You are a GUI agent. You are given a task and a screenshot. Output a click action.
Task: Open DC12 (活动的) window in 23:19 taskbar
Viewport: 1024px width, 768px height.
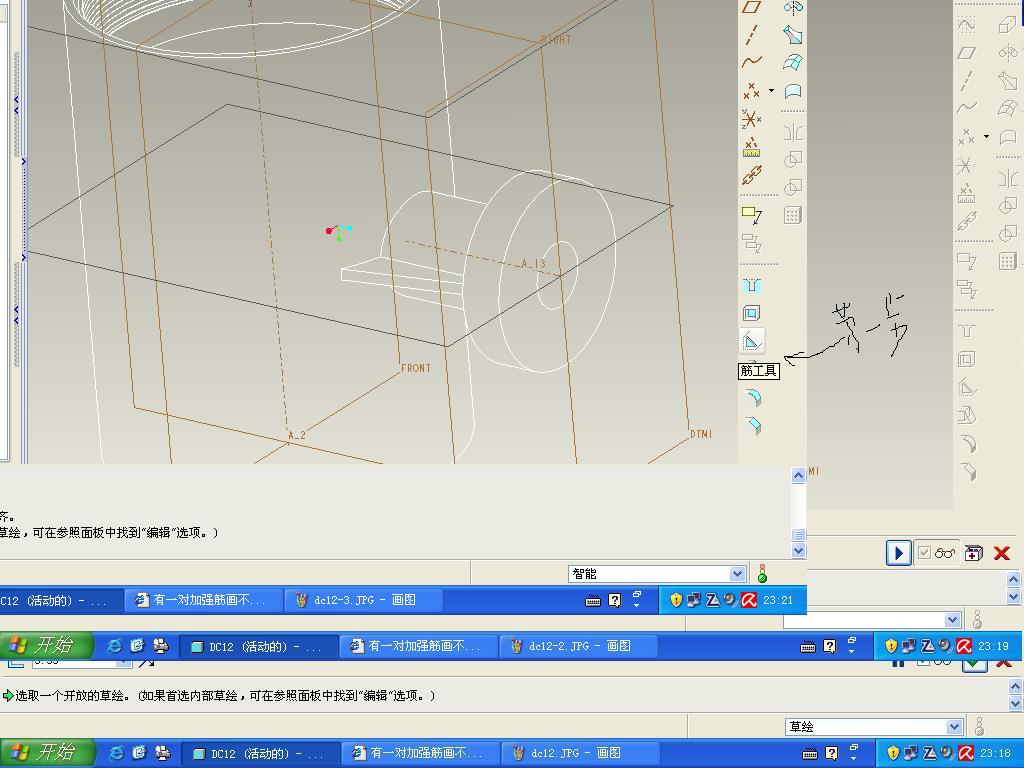tap(258, 647)
